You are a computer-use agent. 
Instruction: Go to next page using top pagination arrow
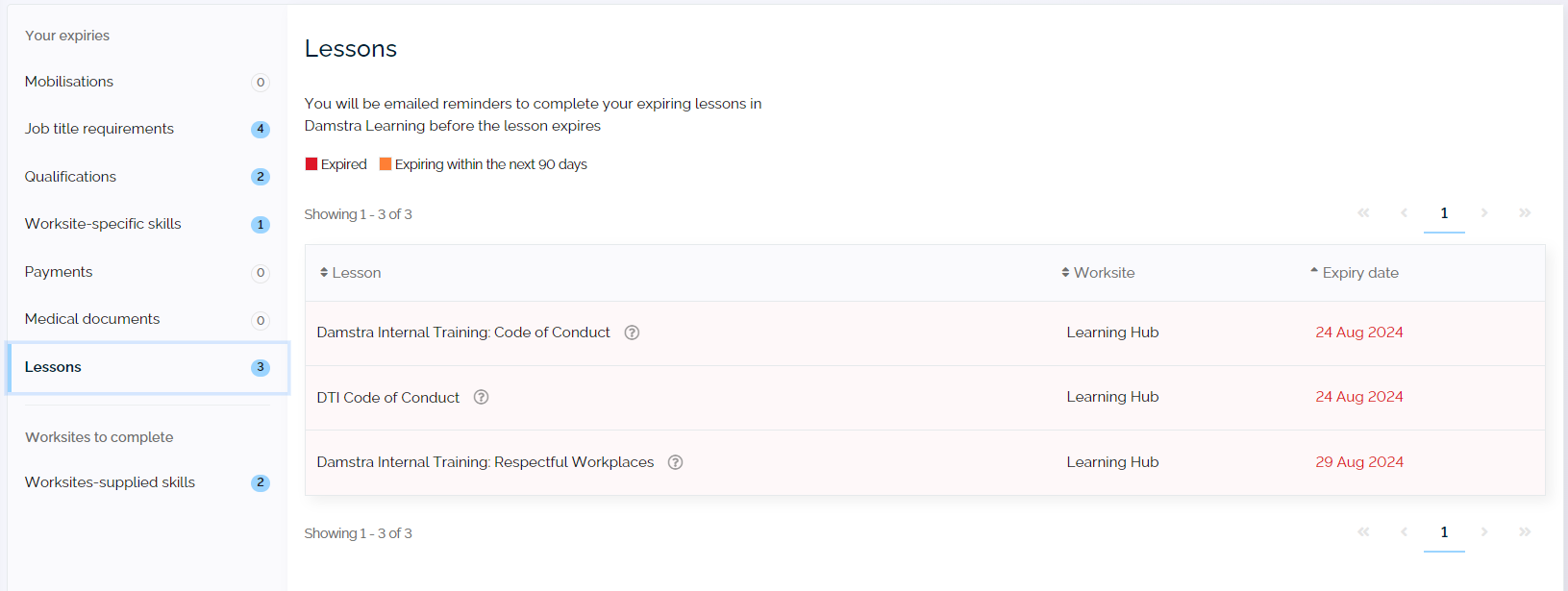1483,213
